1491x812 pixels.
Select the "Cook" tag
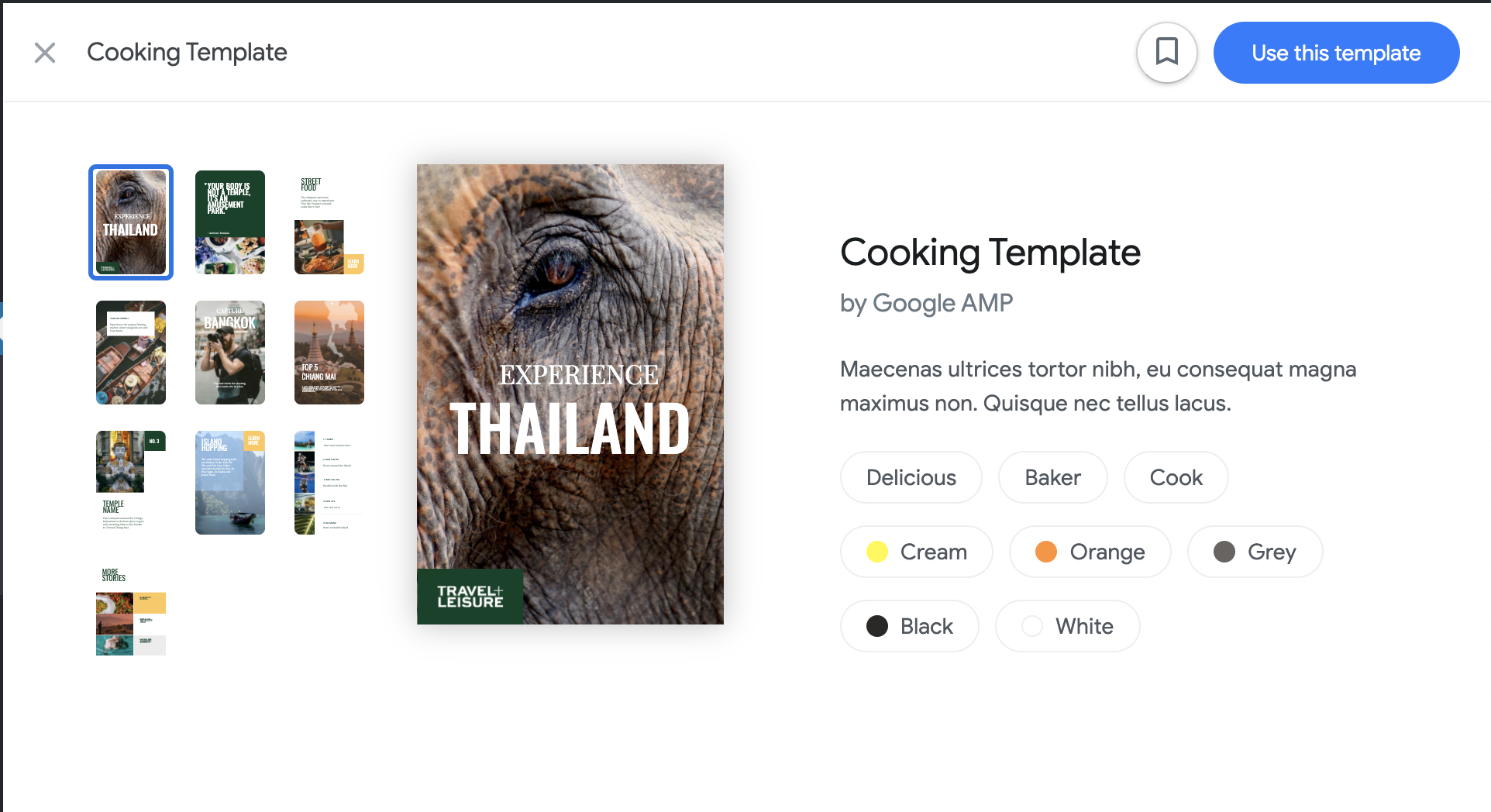(1176, 477)
